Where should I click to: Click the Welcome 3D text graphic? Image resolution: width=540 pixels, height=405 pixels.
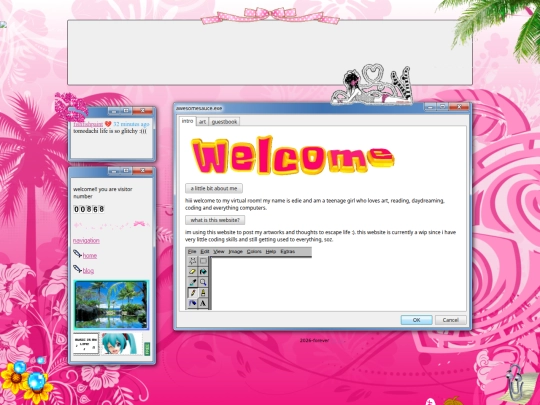[x=293, y=155]
